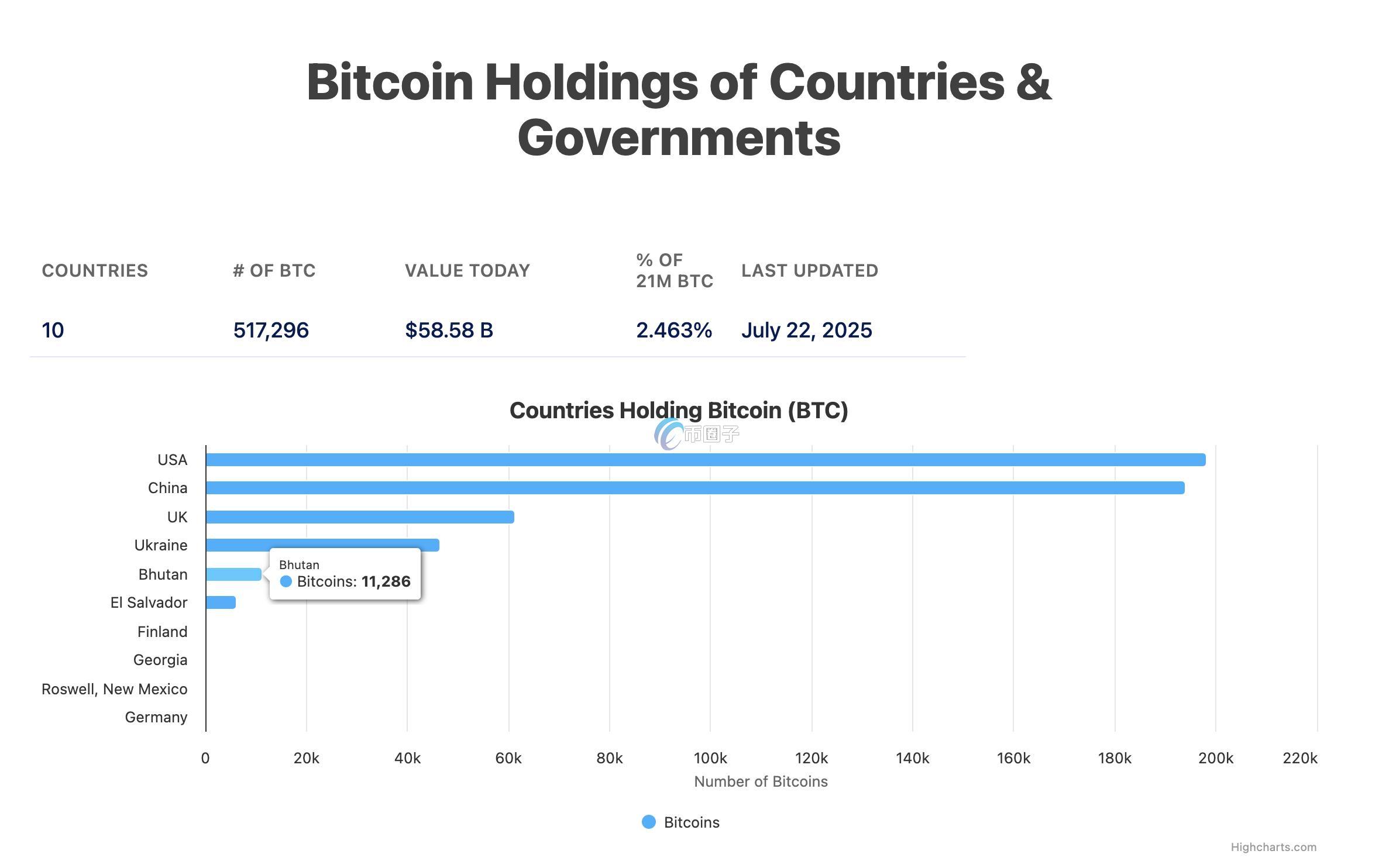
Task: Select the China bar in chart
Action: (695, 488)
